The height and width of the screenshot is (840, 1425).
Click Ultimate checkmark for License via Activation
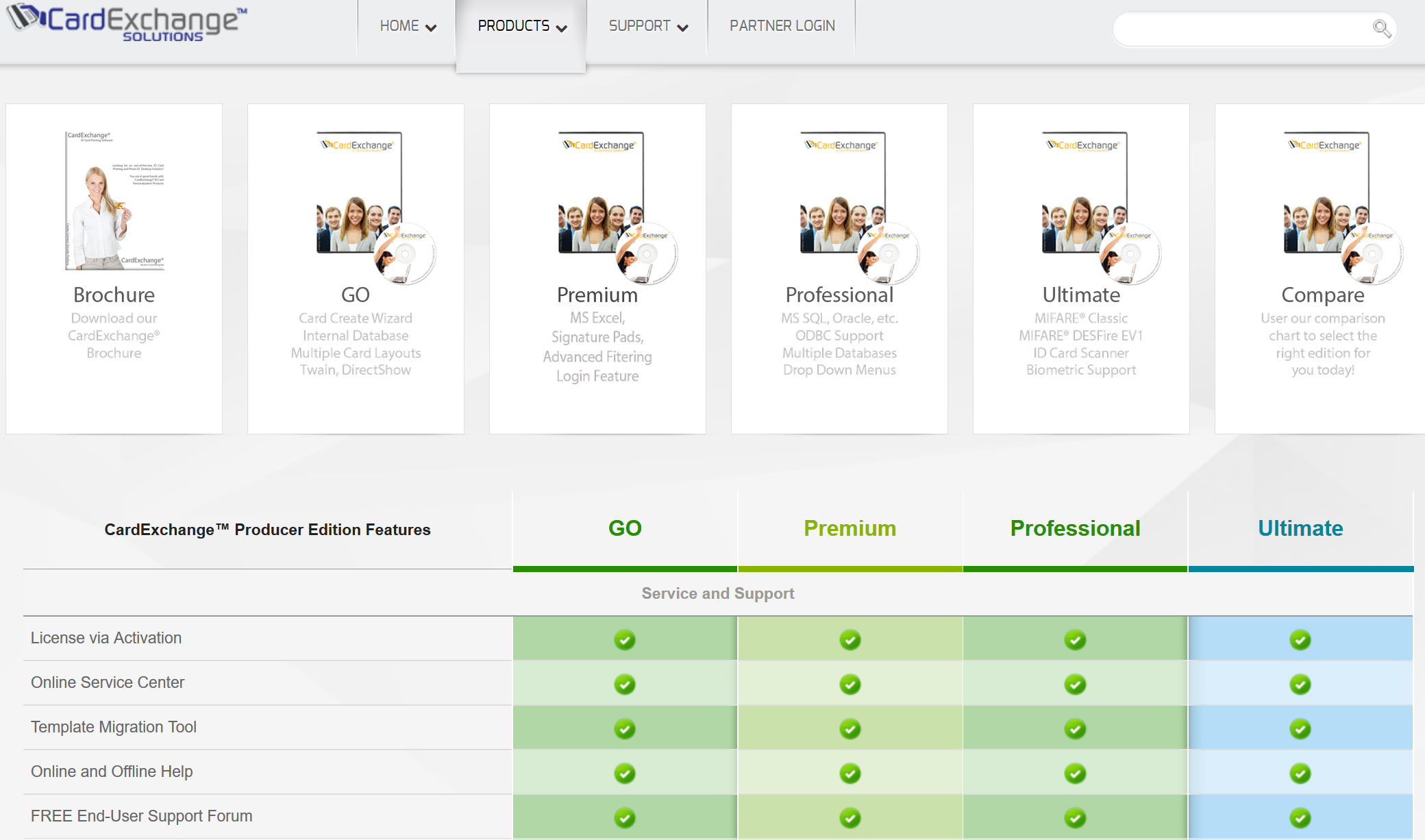point(1300,640)
